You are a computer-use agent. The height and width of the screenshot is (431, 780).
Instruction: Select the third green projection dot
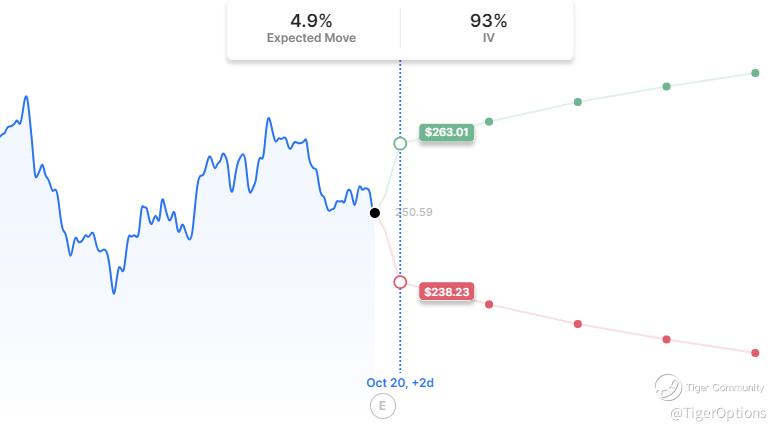point(667,87)
